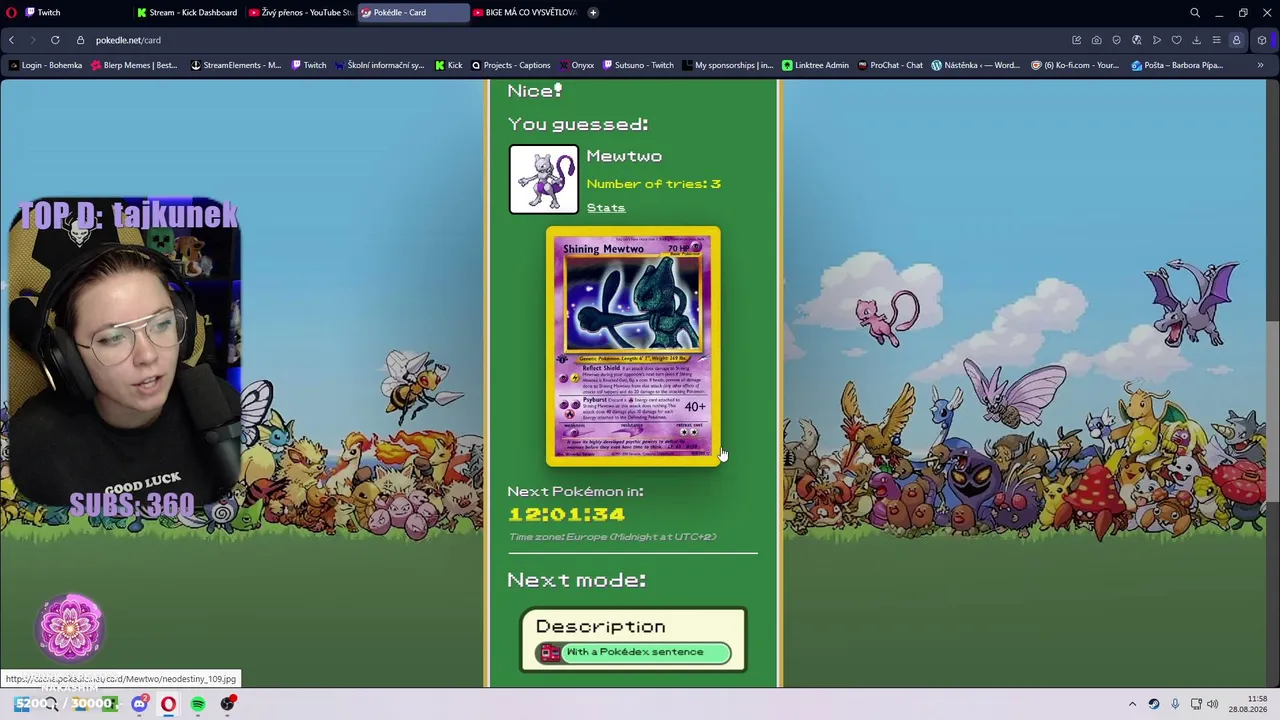
Task: Open the browser downloads icon
Action: (x=1197, y=40)
